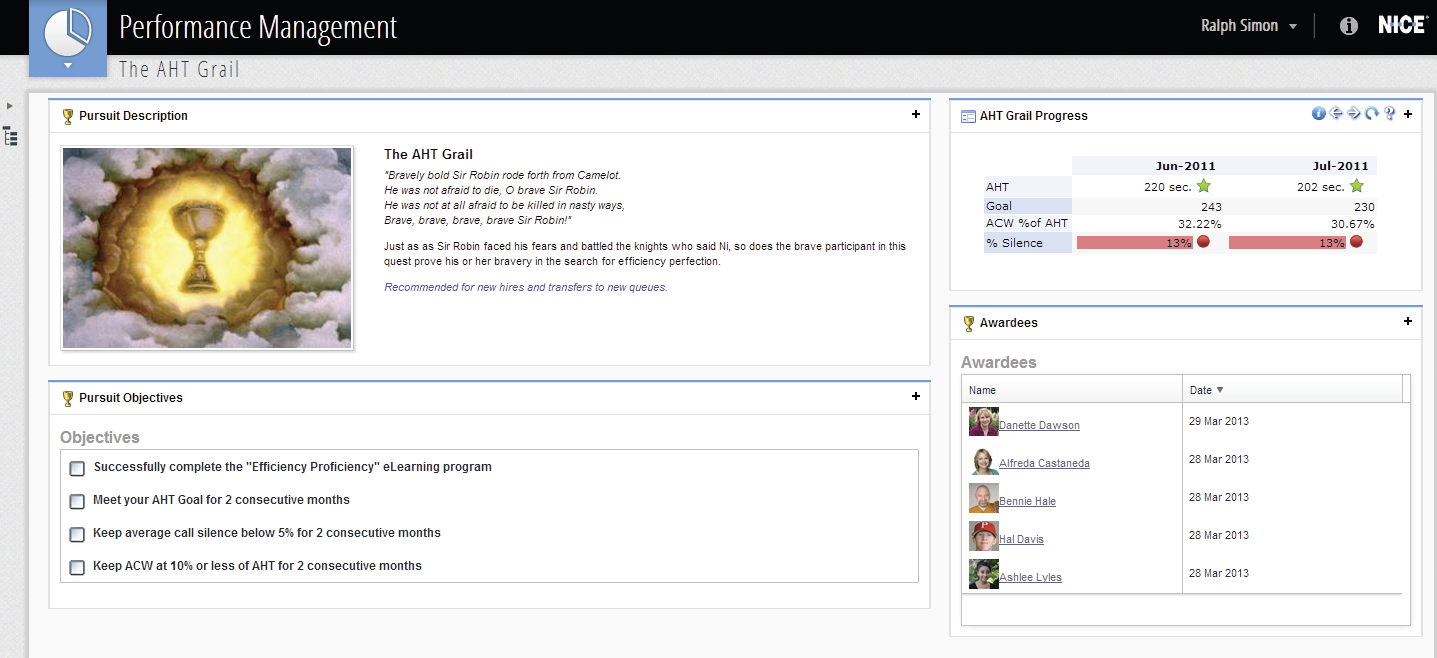Open Danette Dawson's profile link
1437x658 pixels.
(1039, 425)
